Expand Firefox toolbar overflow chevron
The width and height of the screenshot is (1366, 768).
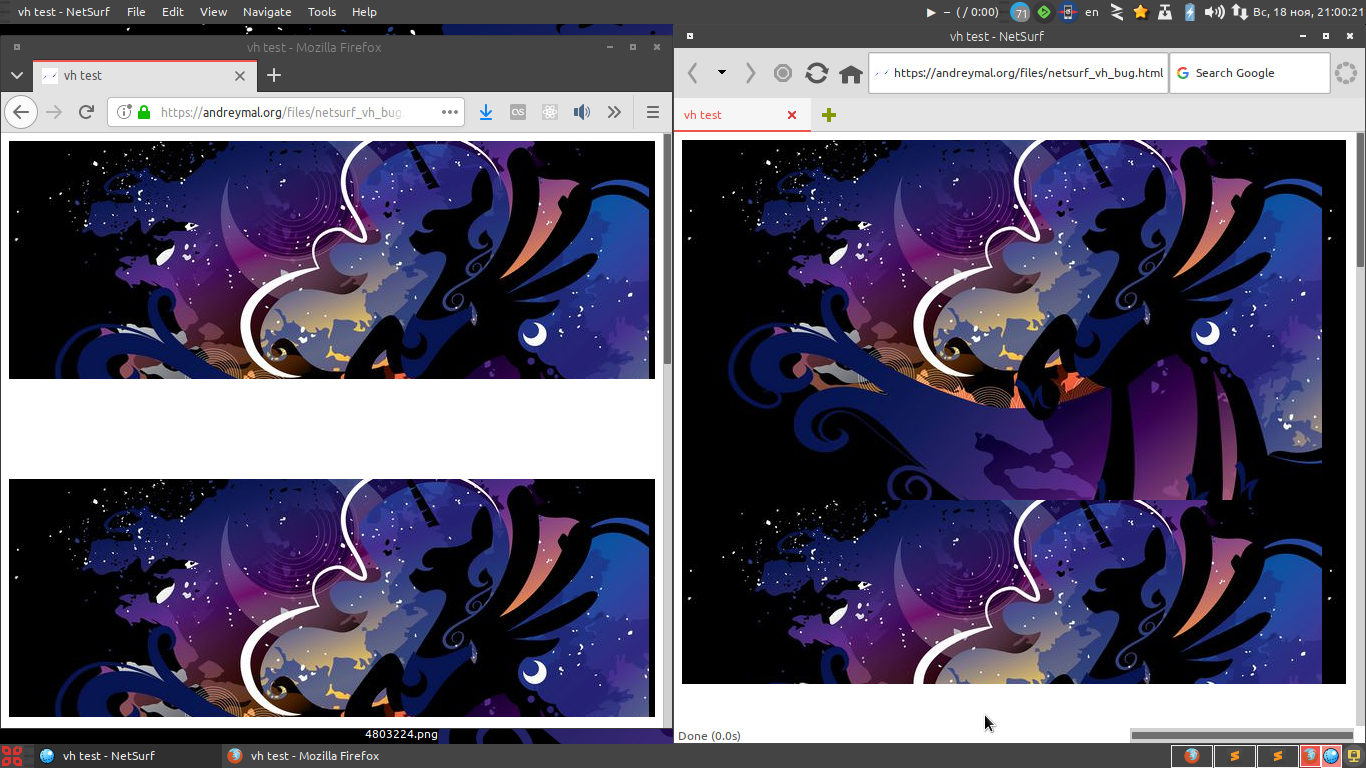[614, 112]
